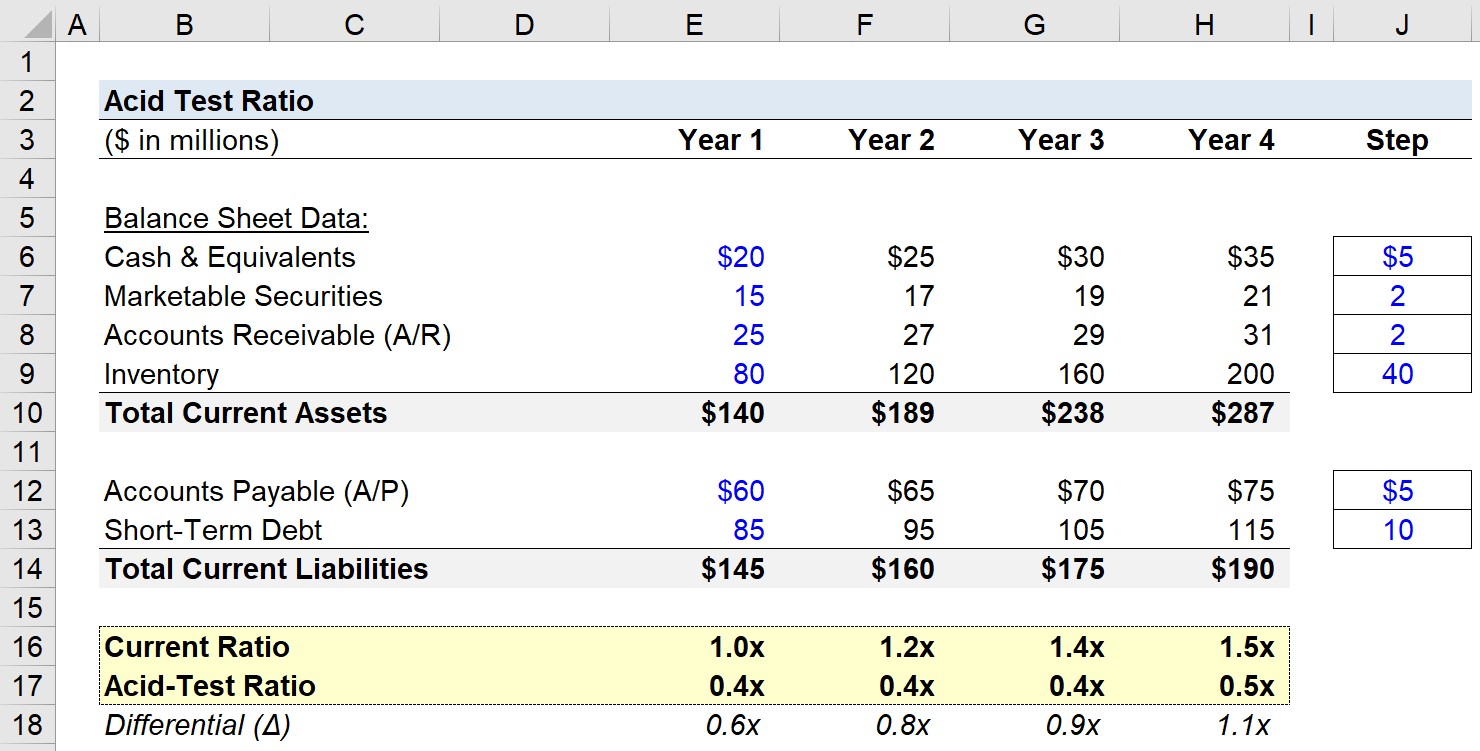Select Year 4 total current liabilities $190
1480x751 pixels.
click(x=1243, y=569)
